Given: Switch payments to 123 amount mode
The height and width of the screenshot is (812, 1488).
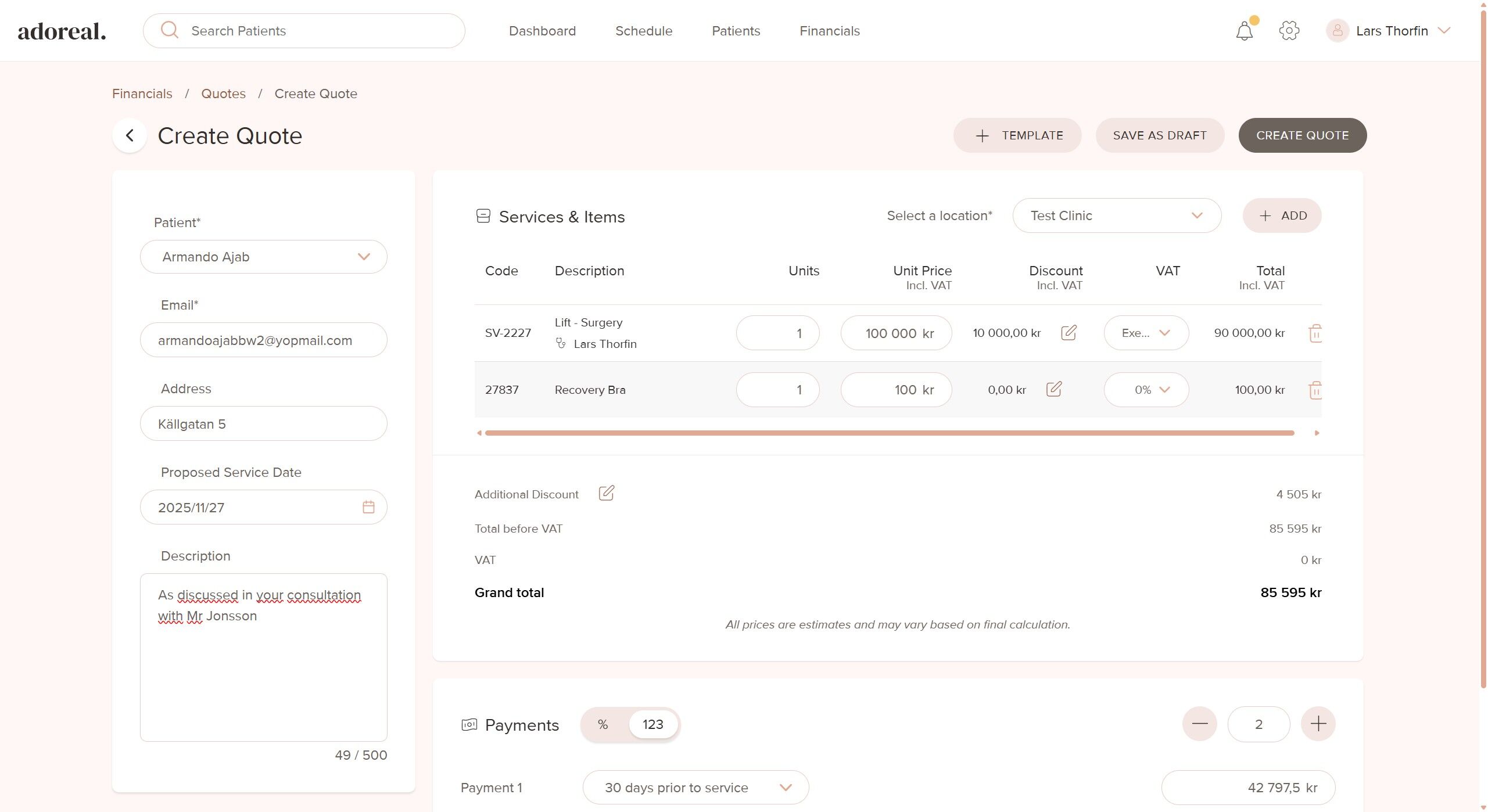Looking at the screenshot, I should coord(652,724).
